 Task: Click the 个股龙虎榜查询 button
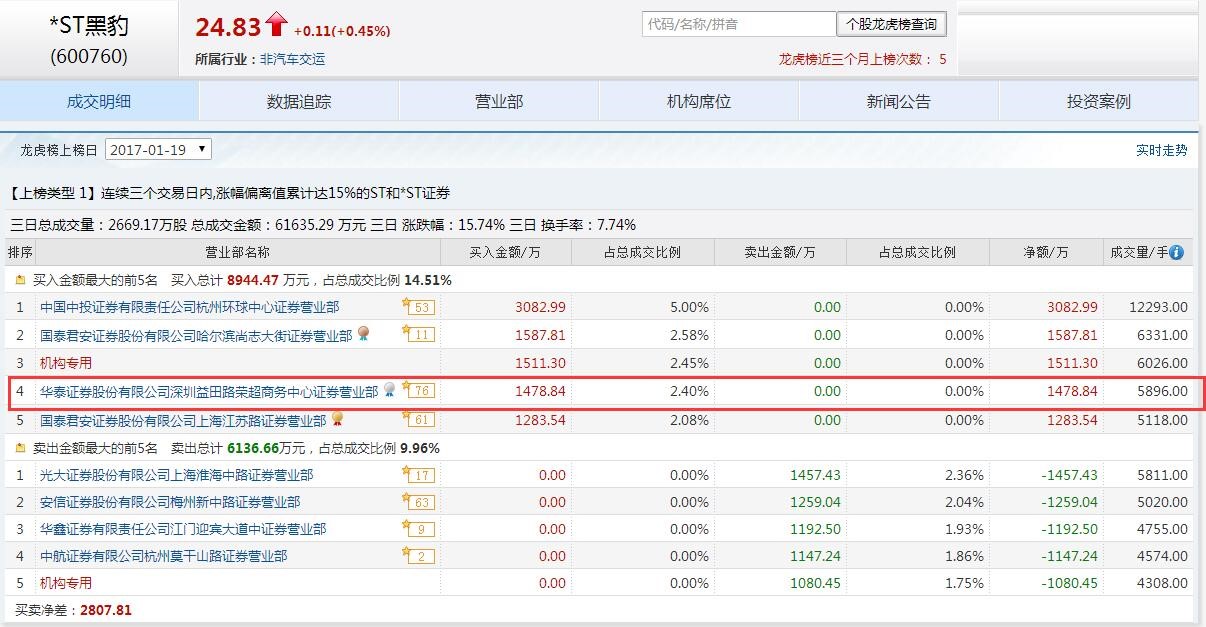coord(890,23)
